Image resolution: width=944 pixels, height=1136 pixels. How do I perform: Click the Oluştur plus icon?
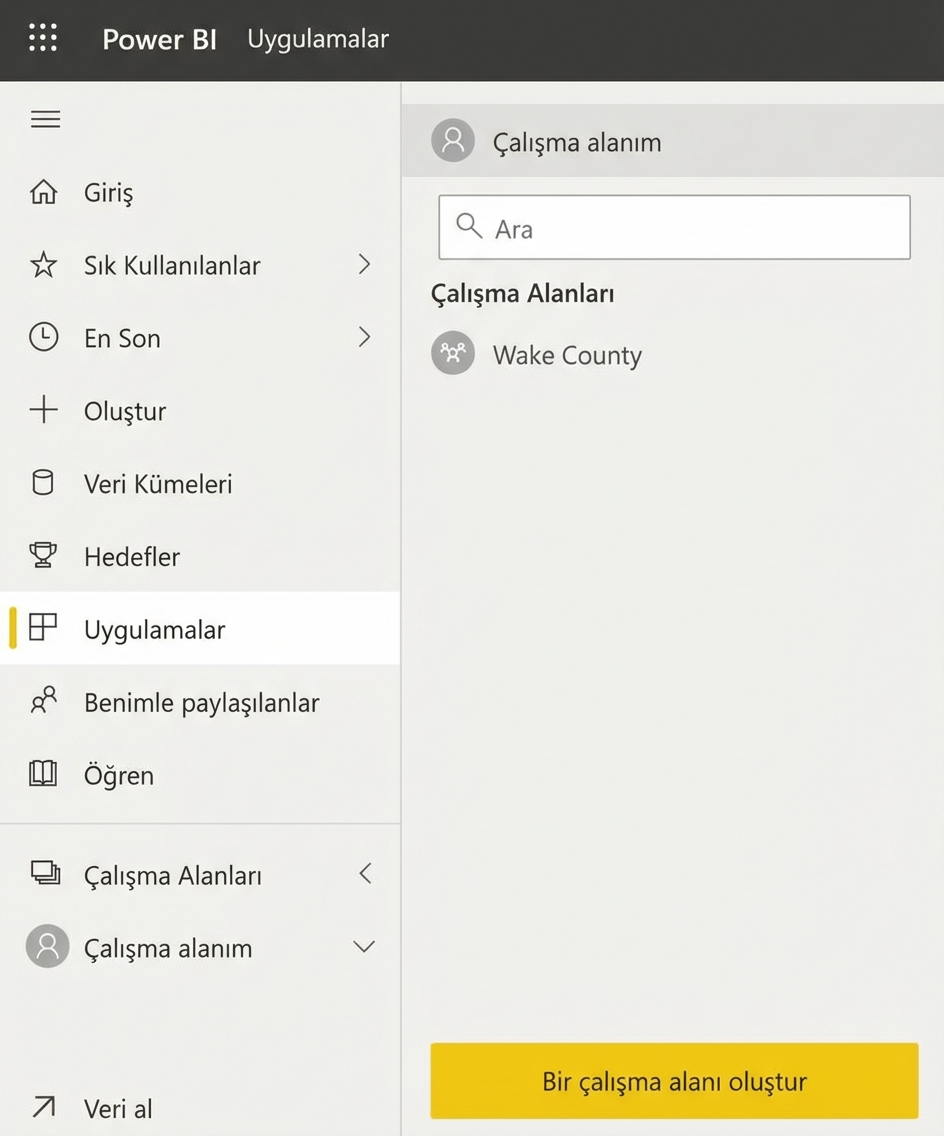tap(43, 411)
